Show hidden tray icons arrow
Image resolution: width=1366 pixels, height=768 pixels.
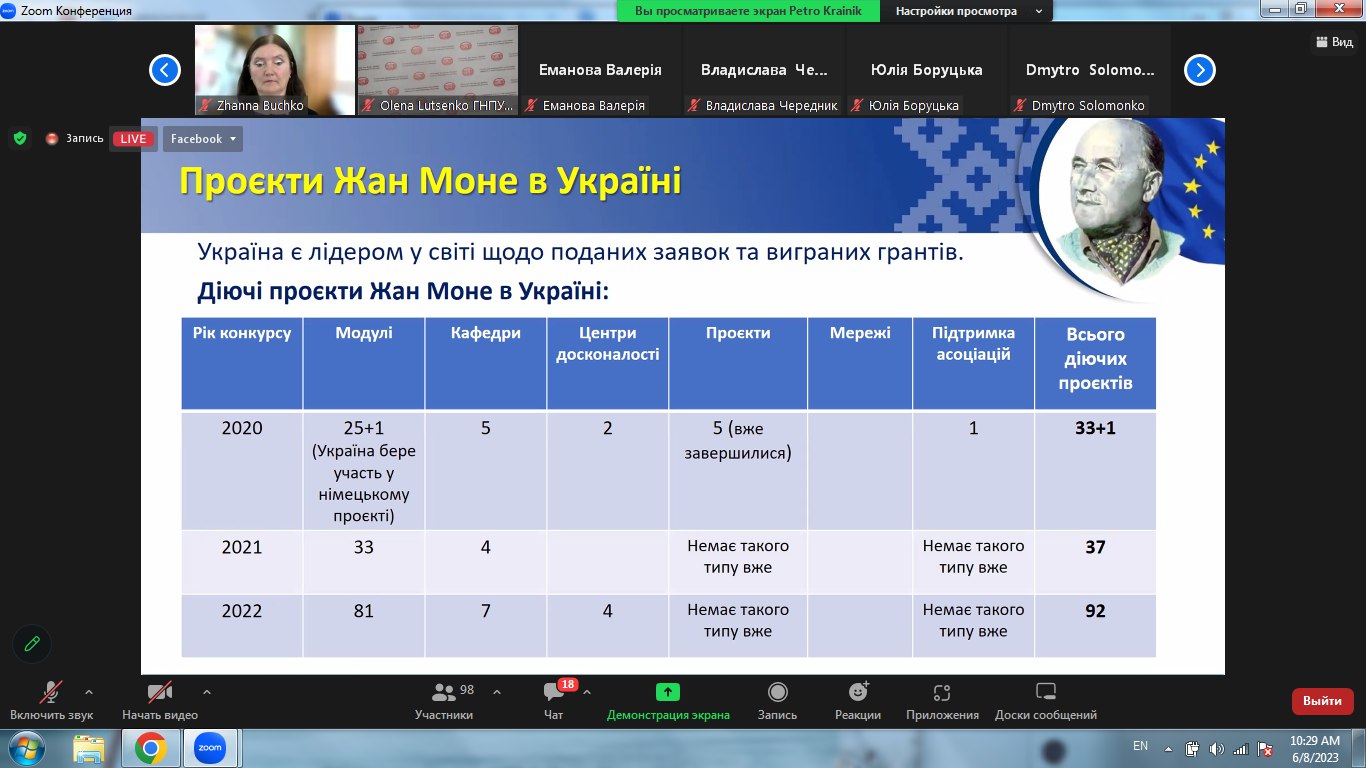(1167, 747)
